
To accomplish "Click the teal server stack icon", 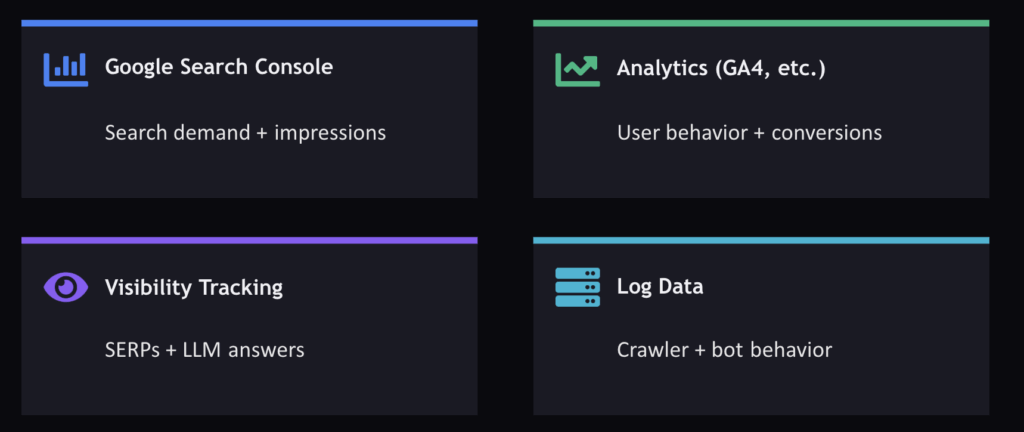I will 577,287.
